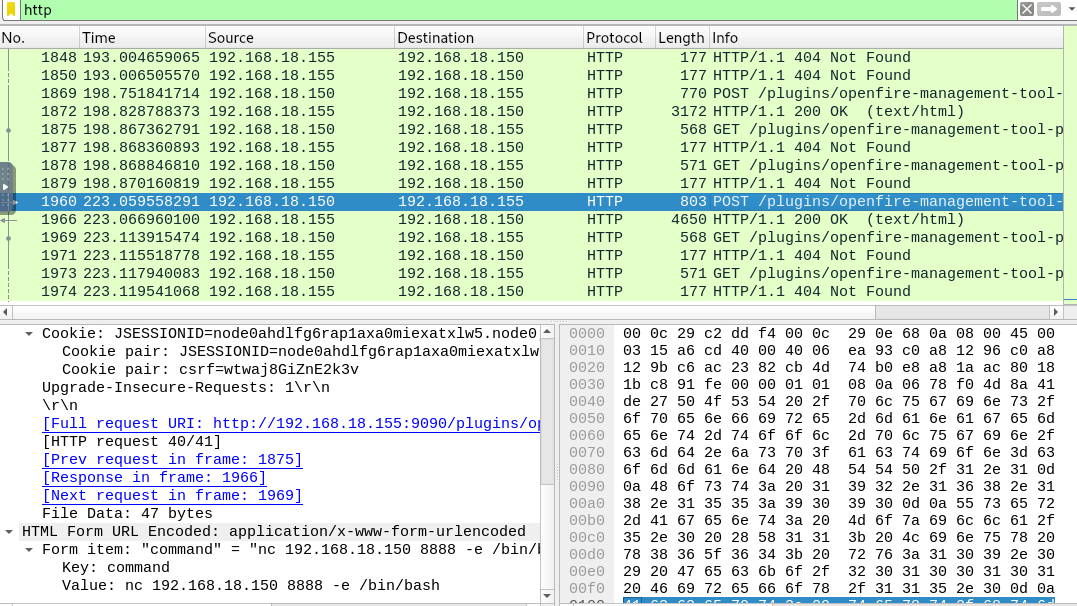Click details pane scroll down arrow
This screenshot has width=1077, height=606.
547,596
